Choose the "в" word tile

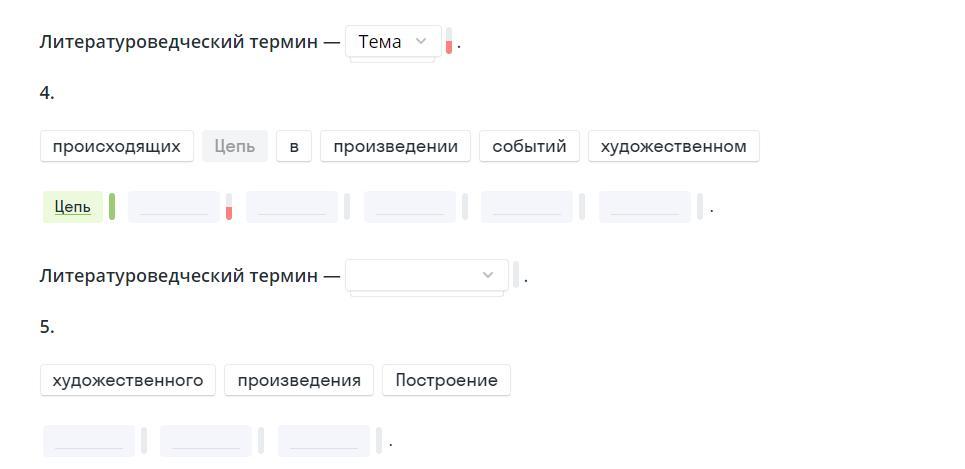[x=294, y=146]
